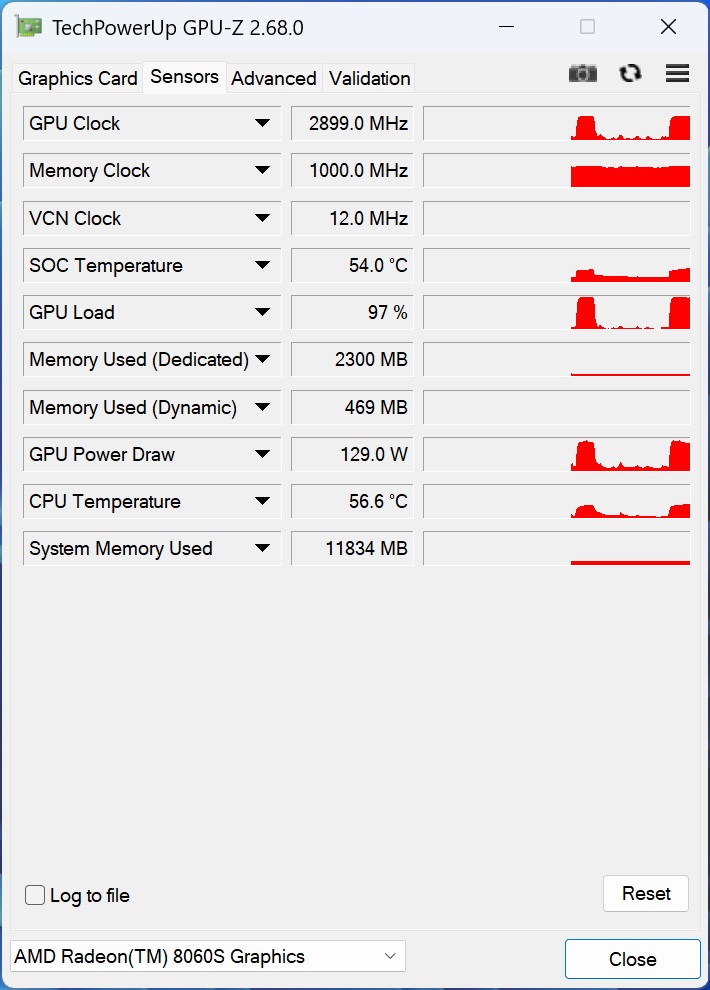710x990 pixels.
Task: Expand the GPU Power Draw dropdown
Action: pyautogui.click(x=262, y=454)
